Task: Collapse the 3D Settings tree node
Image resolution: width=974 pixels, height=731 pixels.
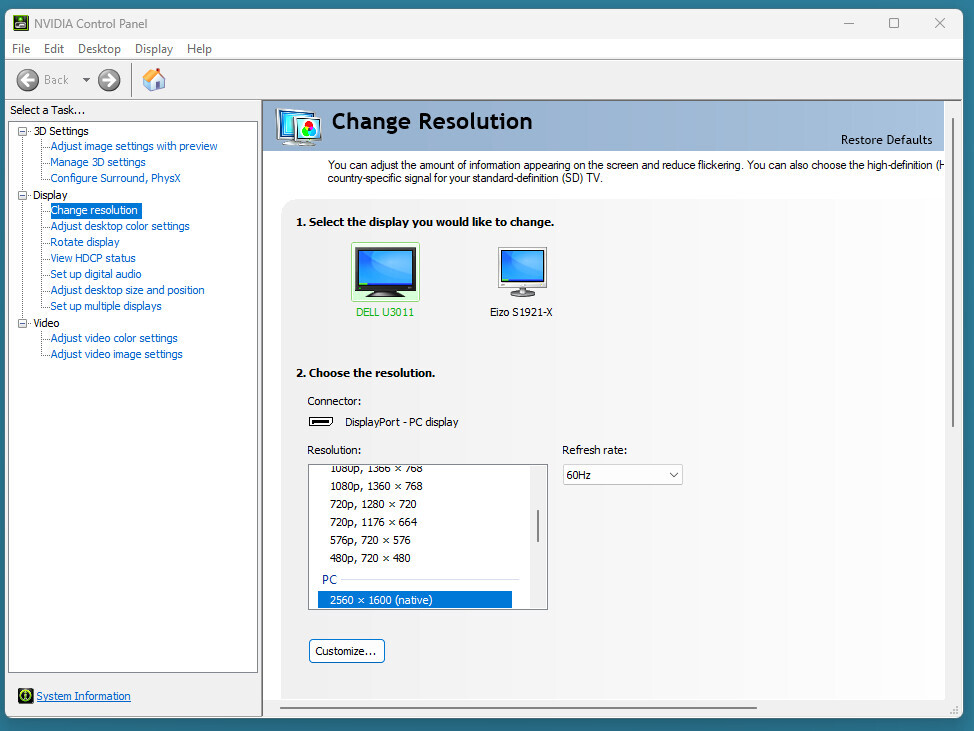Action: tap(23, 131)
